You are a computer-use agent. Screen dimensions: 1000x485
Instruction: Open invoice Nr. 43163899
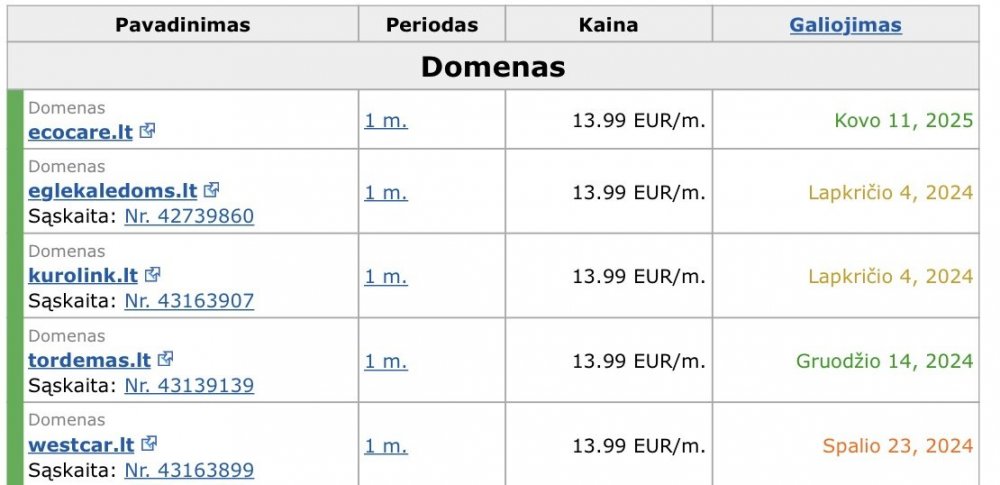click(189, 470)
